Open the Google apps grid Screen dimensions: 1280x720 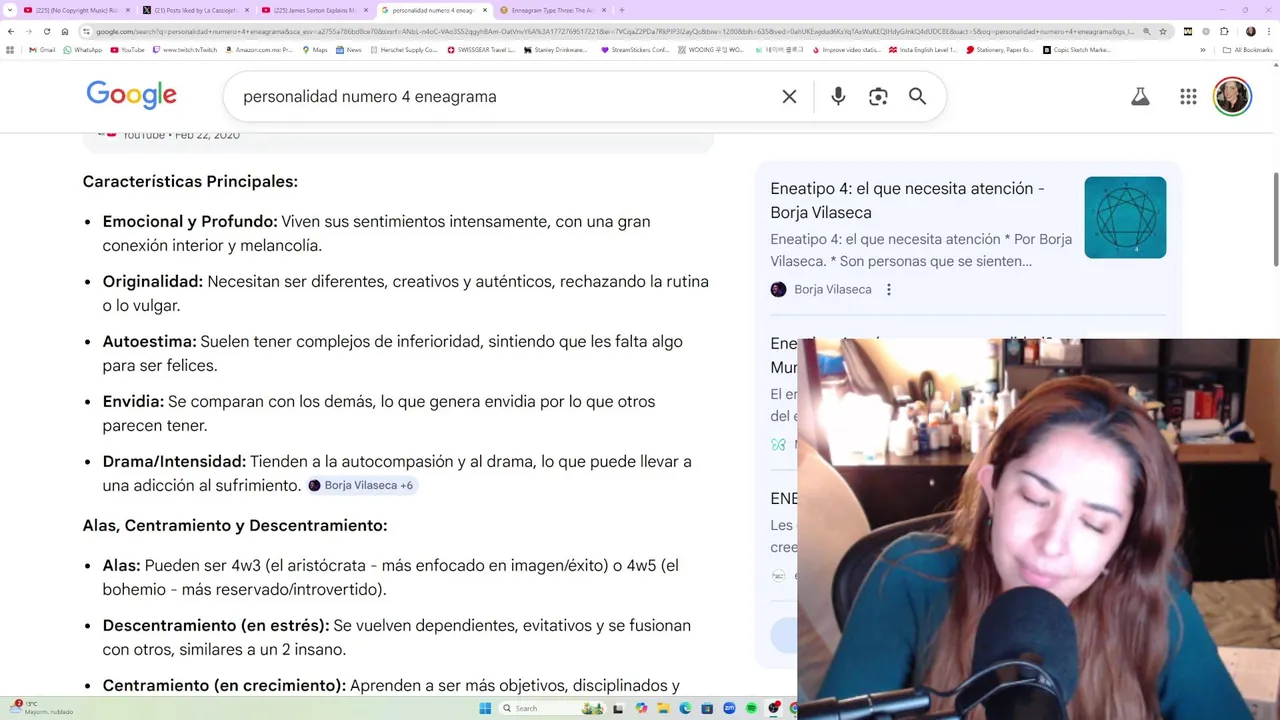click(1188, 97)
